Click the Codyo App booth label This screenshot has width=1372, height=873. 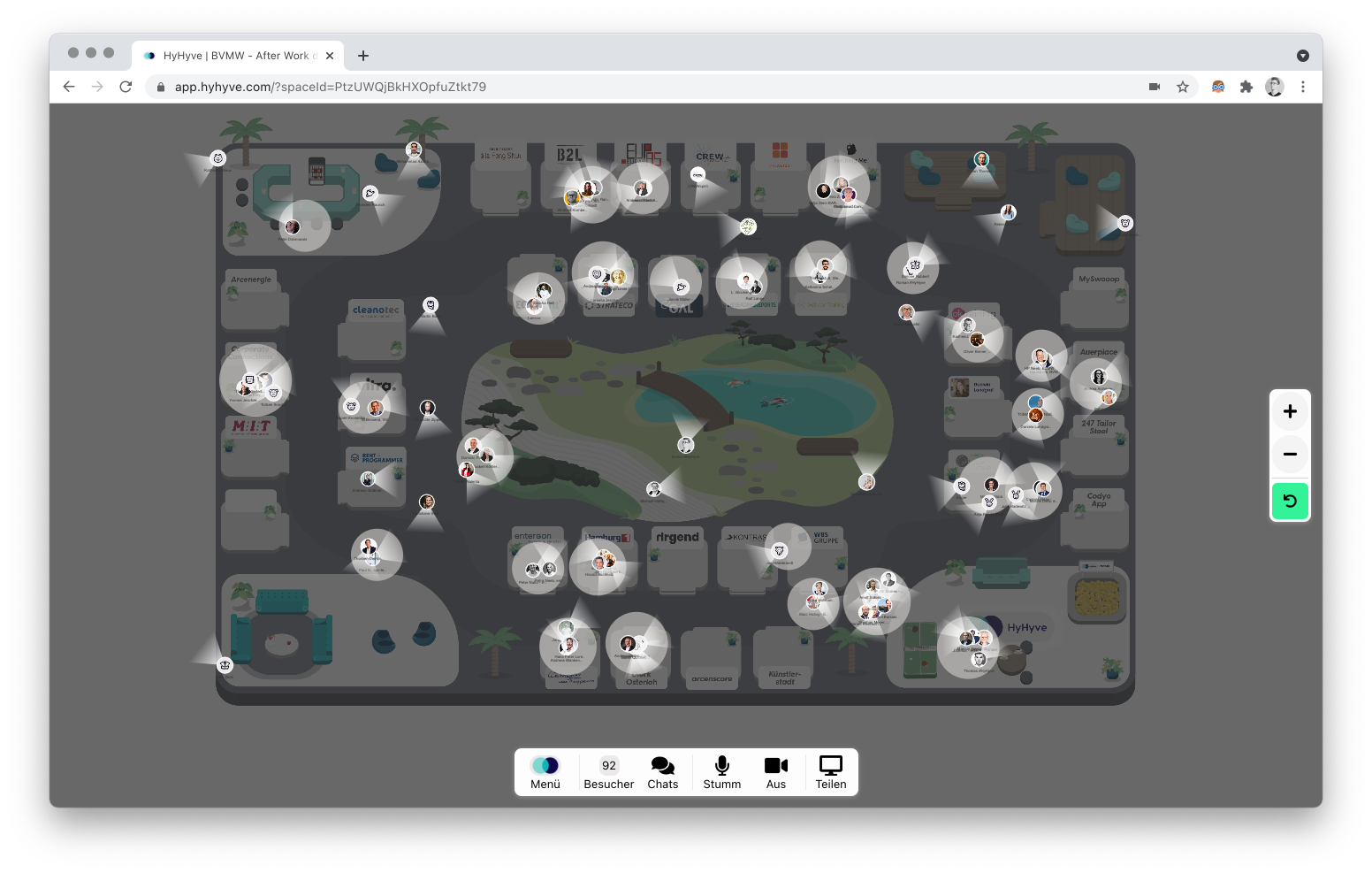(x=1099, y=500)
